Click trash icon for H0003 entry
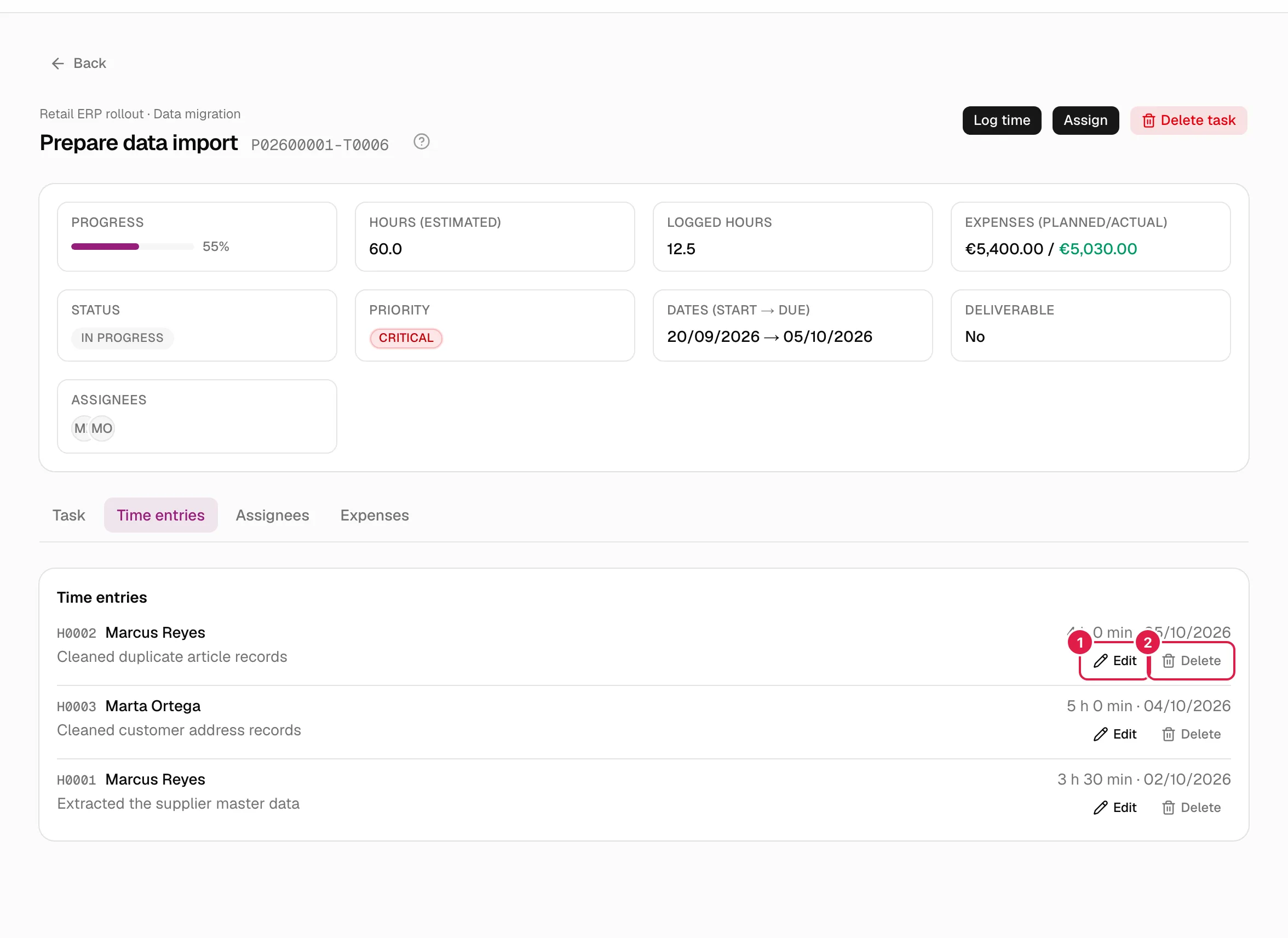This screenshot has width=1288, height=938. (1168, 734)
